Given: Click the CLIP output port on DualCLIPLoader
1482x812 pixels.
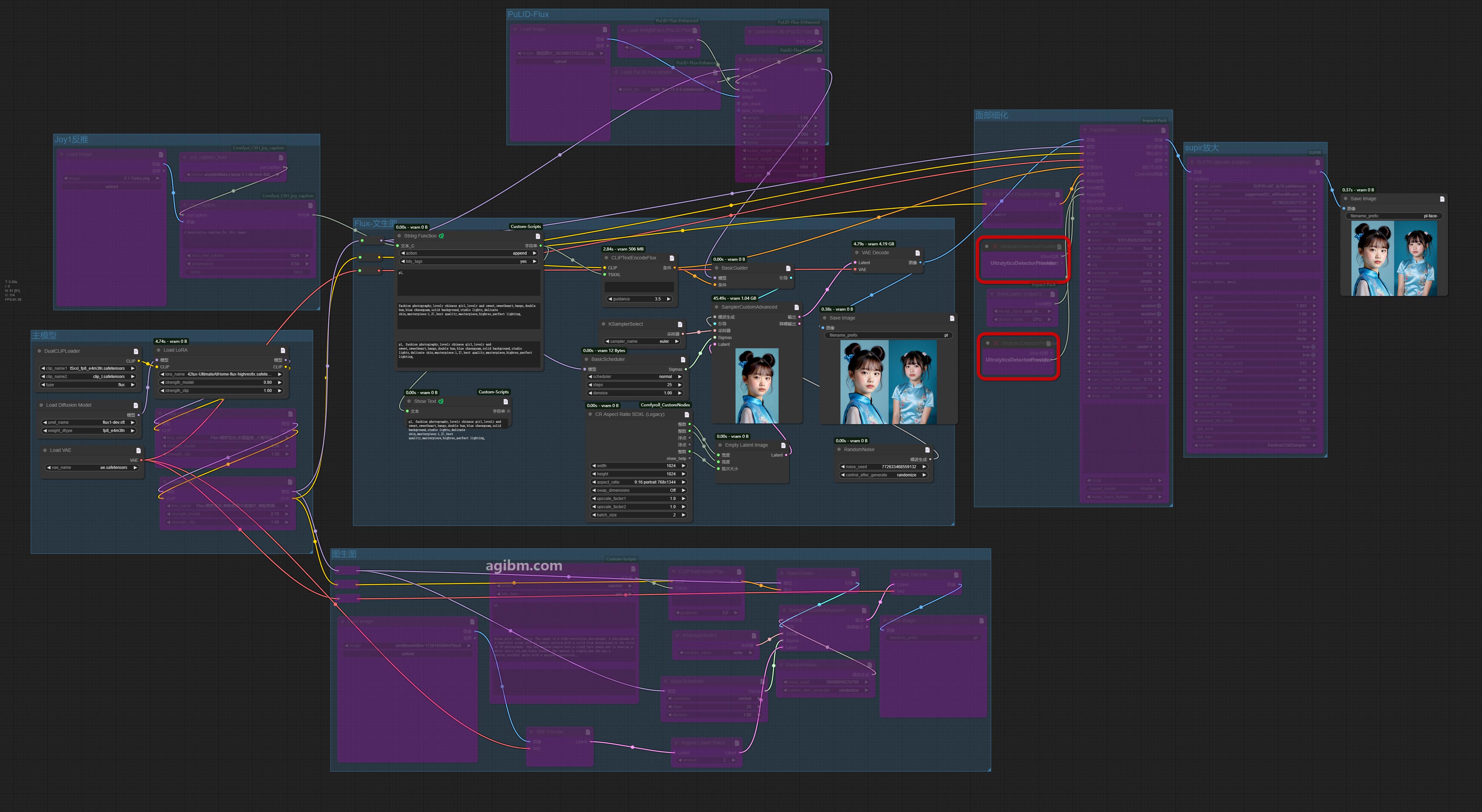Looking at the screenshot, I should pyautogui.click(x=139, y=361).
